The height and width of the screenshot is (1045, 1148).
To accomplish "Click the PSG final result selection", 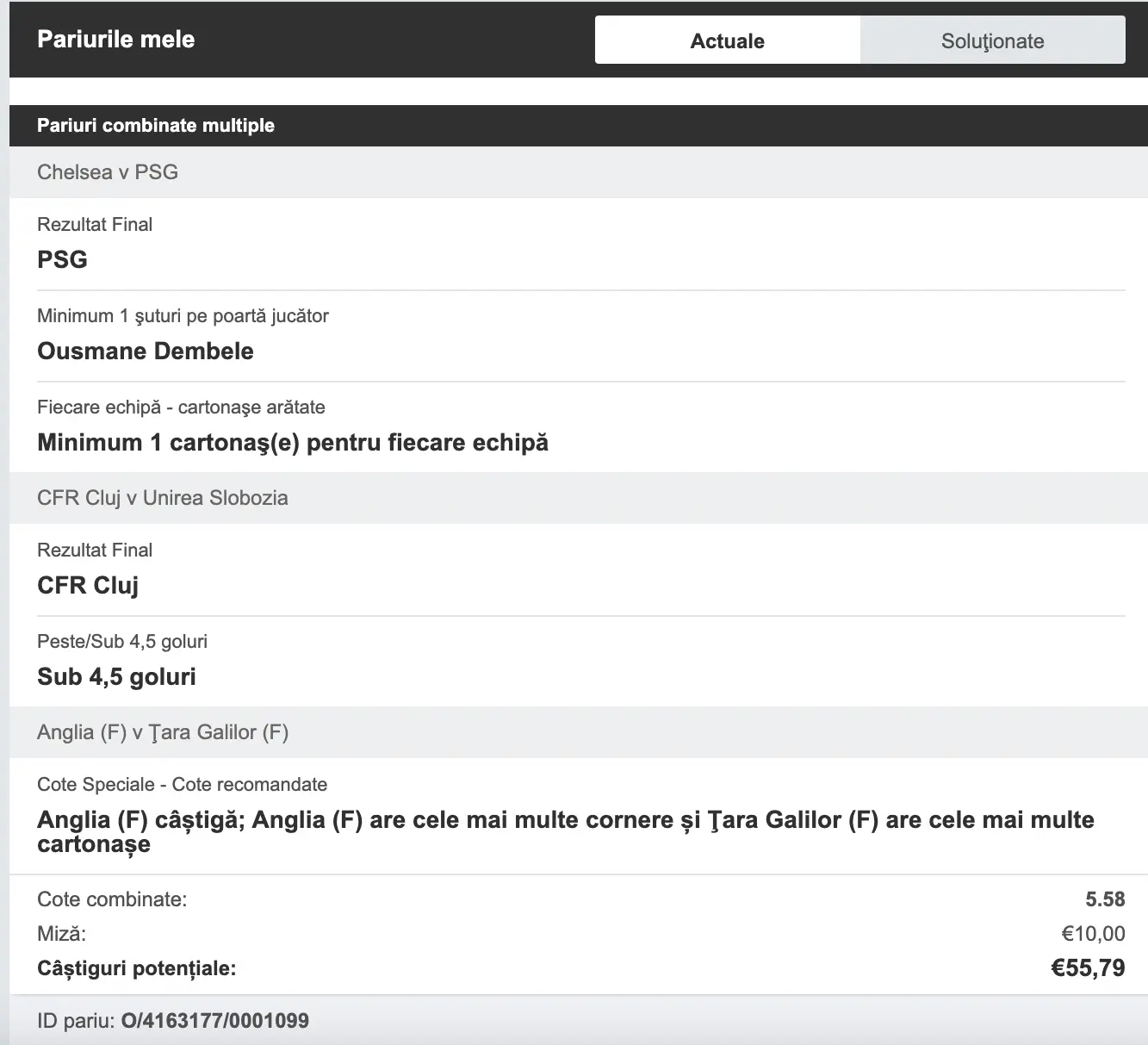I will [63, 259].
